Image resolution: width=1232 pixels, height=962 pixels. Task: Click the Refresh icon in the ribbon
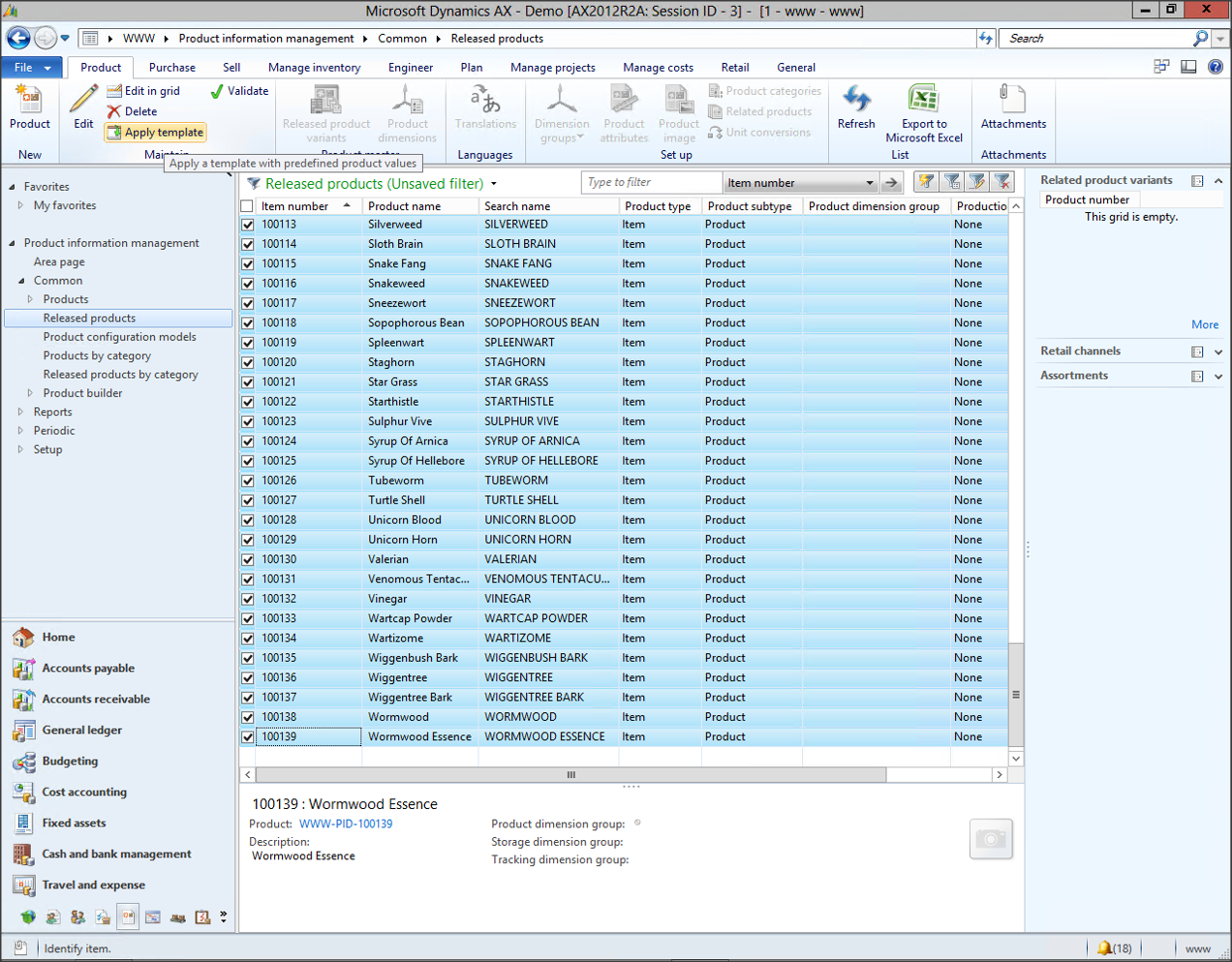856,100
